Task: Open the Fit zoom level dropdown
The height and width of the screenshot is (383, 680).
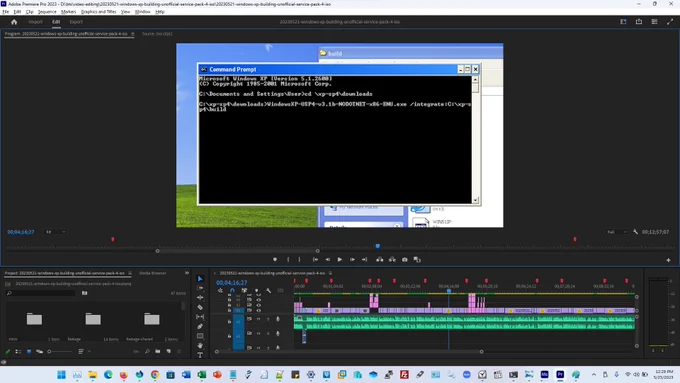Action: pyautogui.click(x=56, y=232)
